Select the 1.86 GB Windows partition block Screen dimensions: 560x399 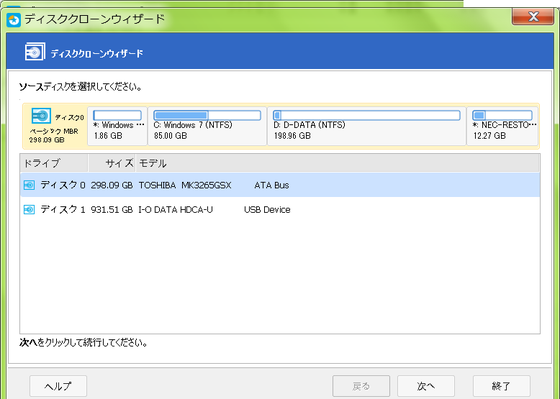(118, 126)
